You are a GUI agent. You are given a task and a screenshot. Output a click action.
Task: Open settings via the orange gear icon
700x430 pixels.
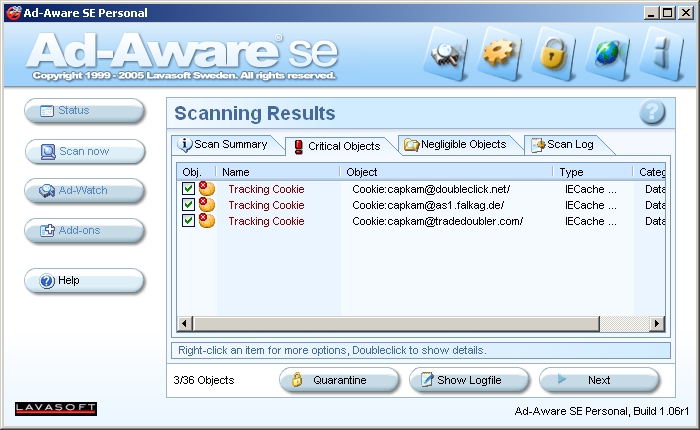pos(499,54)
